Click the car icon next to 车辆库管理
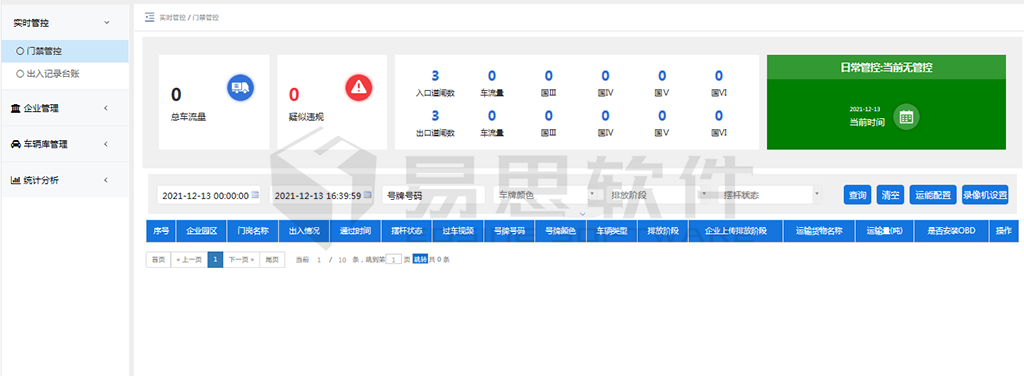1024x376 pixels. pyautogui.click(x=15, y=144)
